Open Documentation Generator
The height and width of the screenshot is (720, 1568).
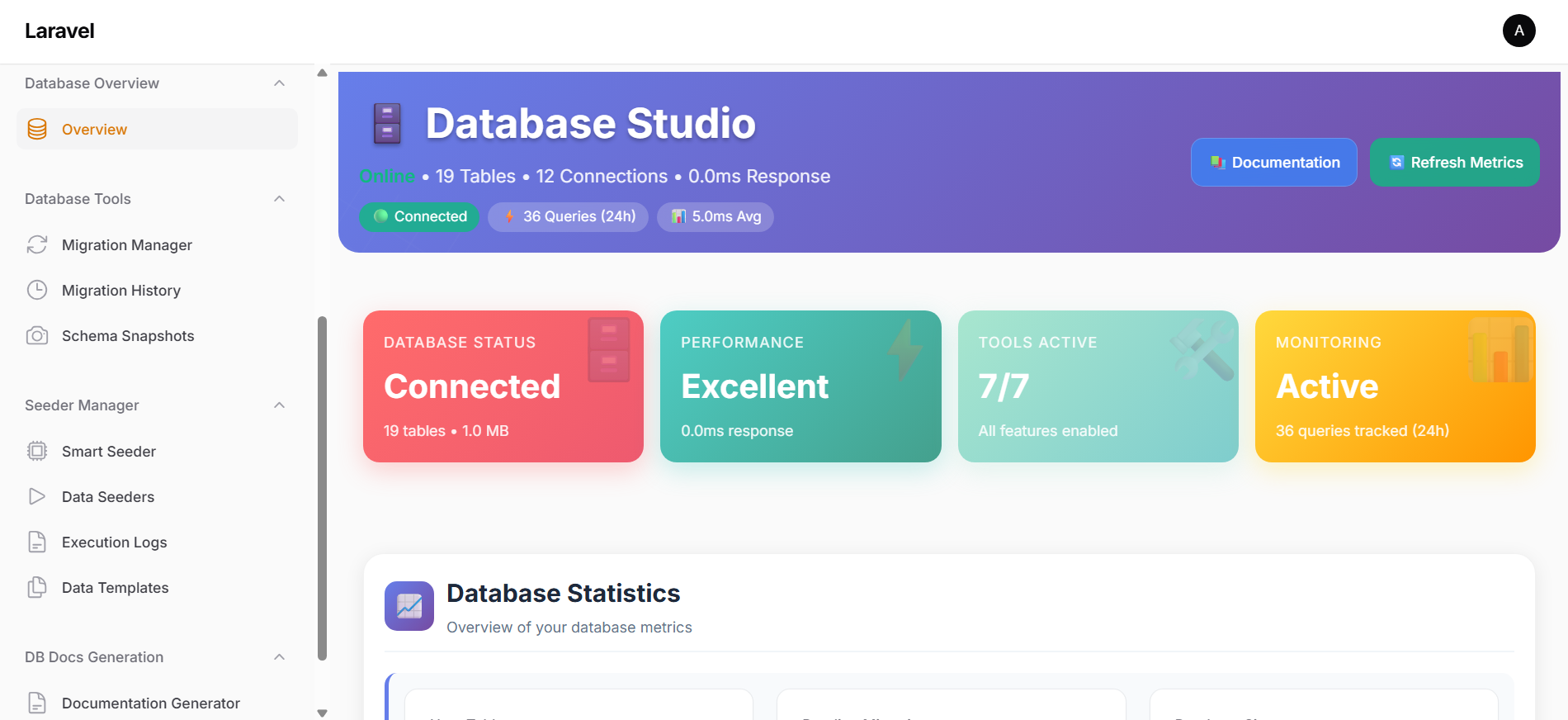pos(157,703)
